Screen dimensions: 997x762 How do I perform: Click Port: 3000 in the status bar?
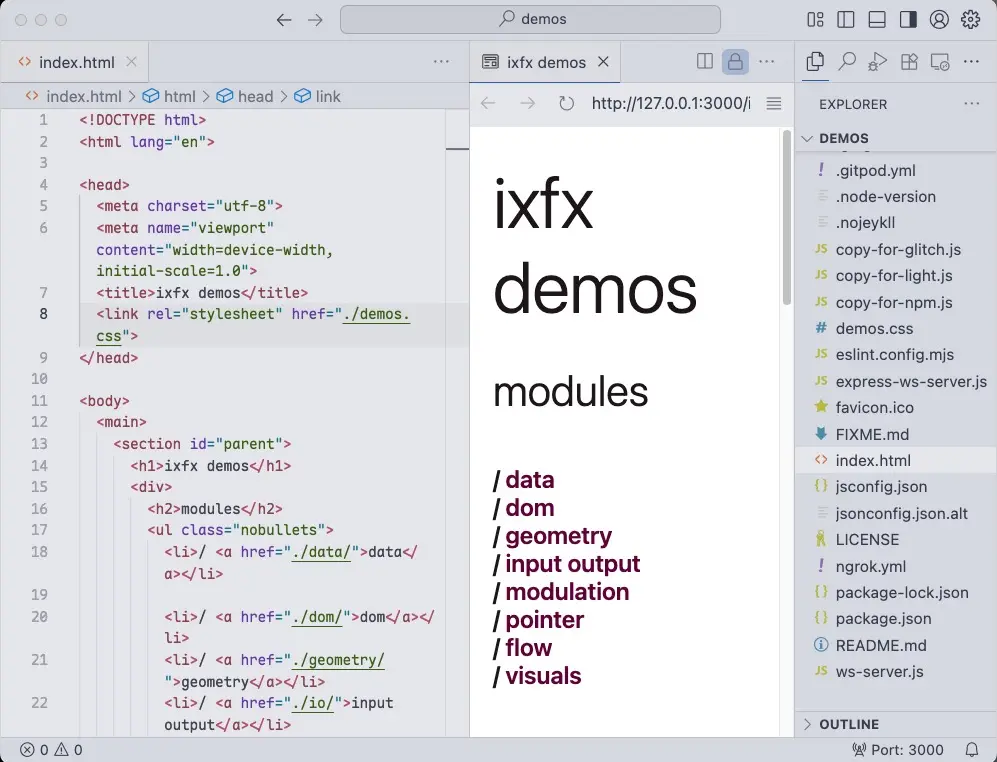point(897,750)
